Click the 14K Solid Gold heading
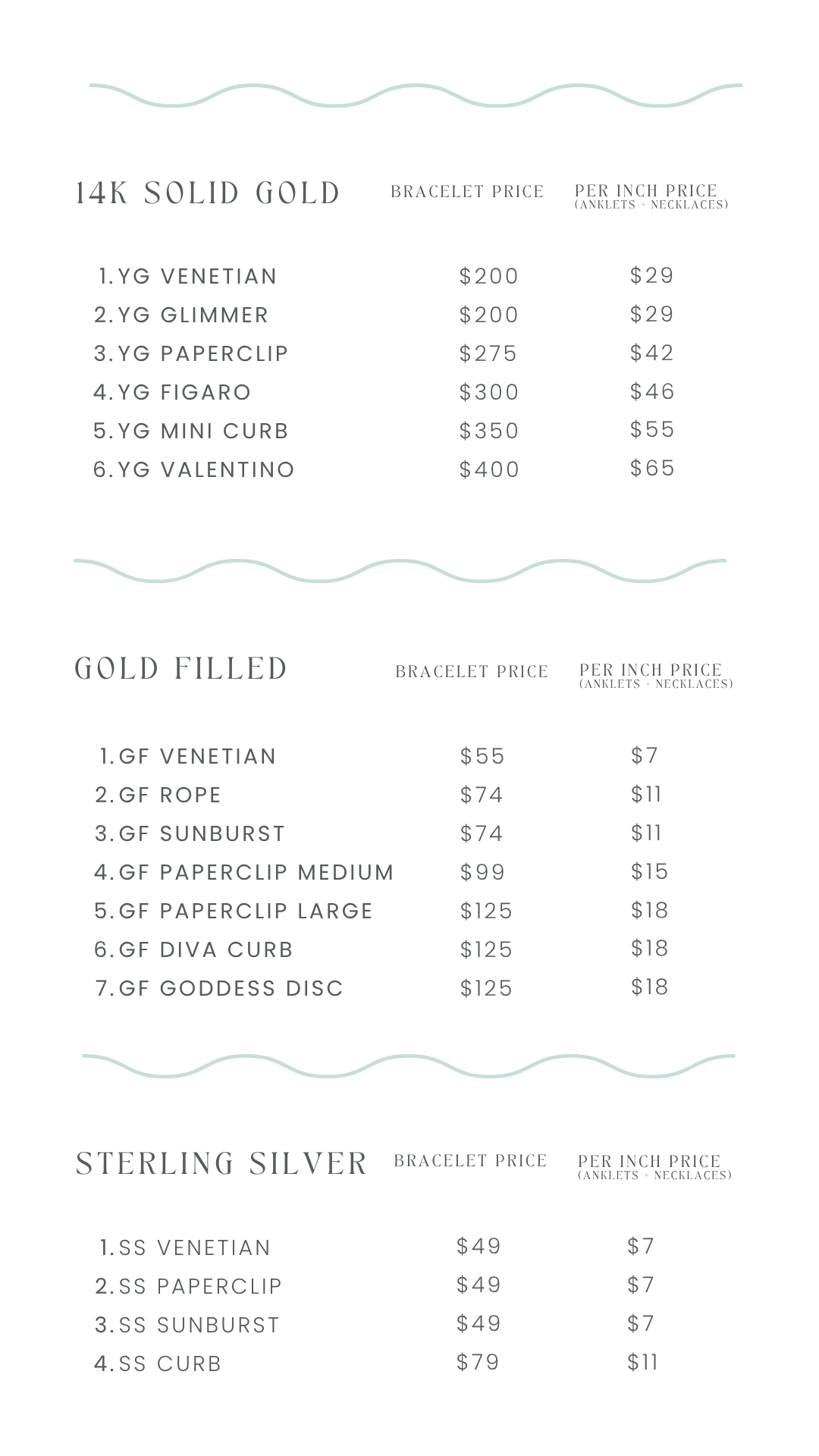The width and height of the screenshot is (819, 1456). click(207, 193)
